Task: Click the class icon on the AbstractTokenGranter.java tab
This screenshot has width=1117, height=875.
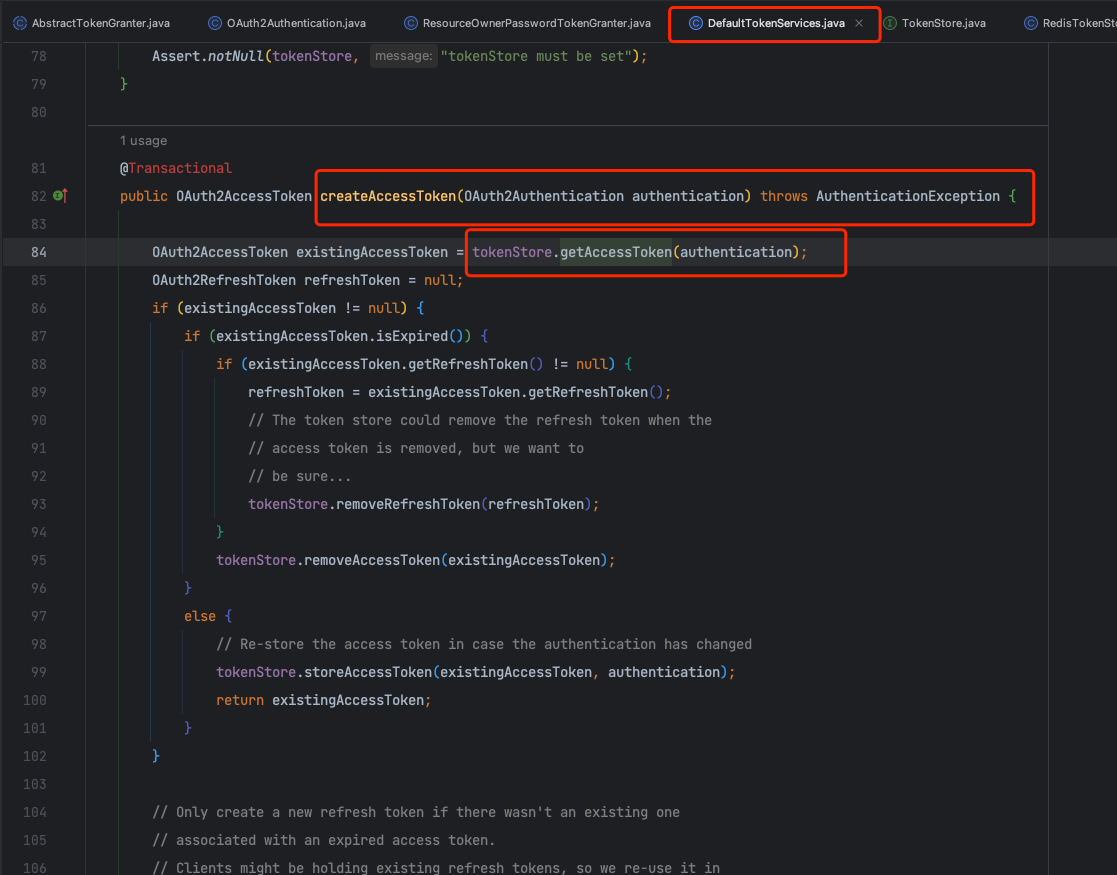Action: coord(19,23)
